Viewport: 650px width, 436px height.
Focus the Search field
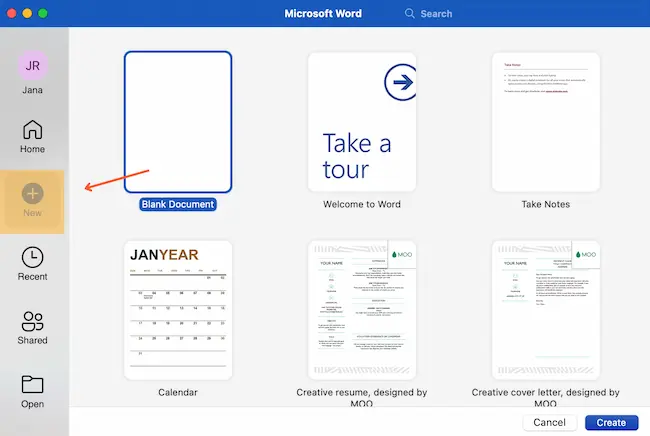tap(436, 14)
